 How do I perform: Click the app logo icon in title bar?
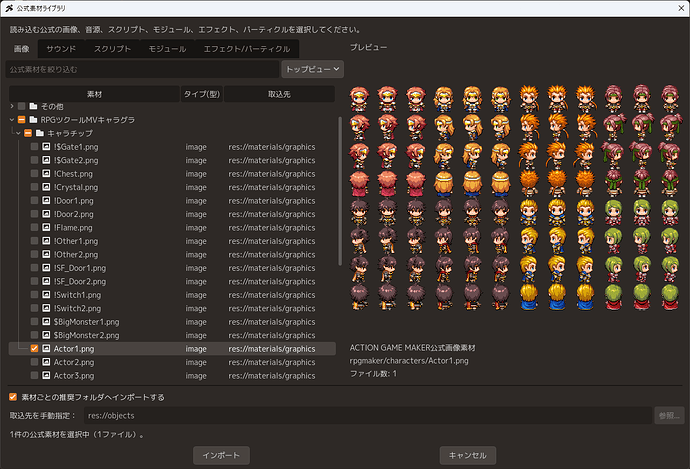[9, 8]
